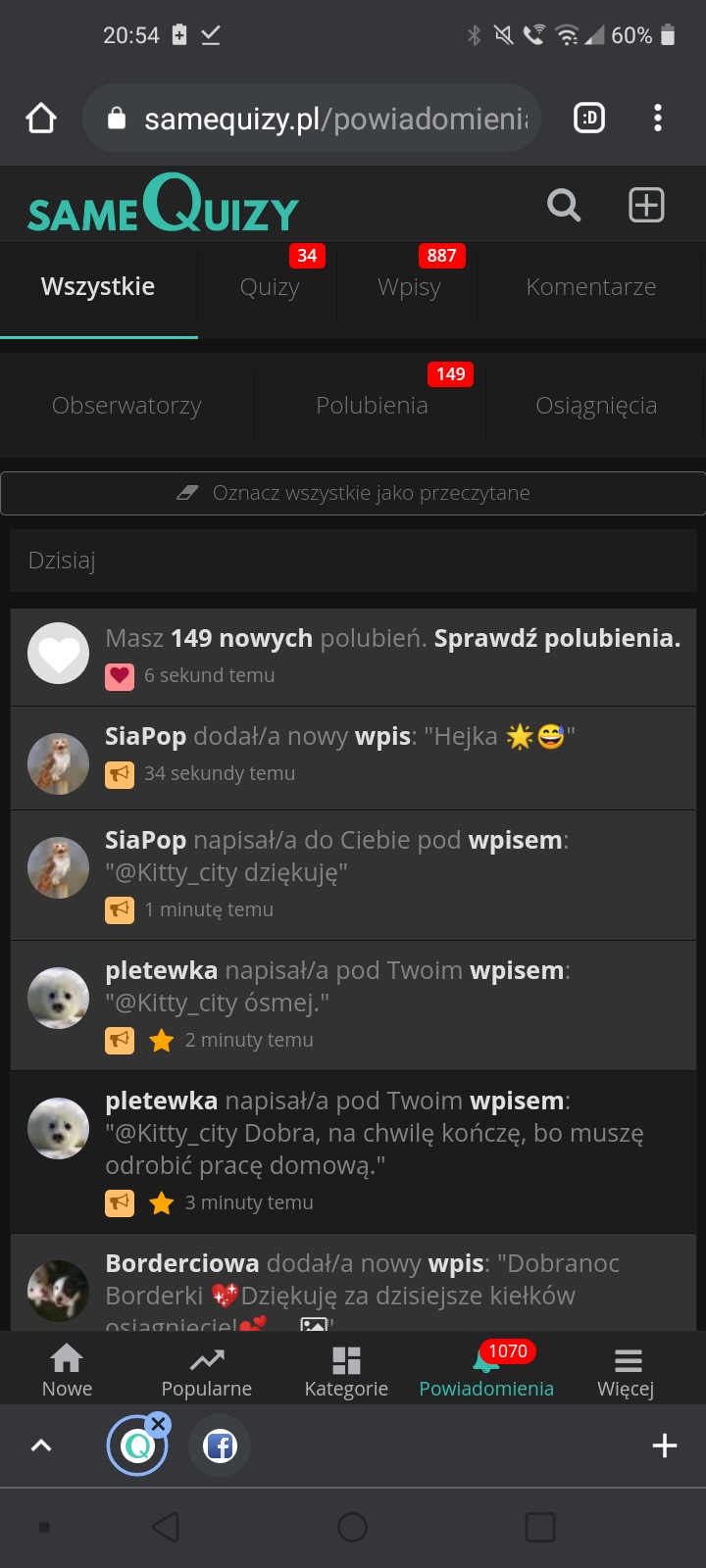This screenshot has height=1568, width=706.
Task: Open Sprawdź polubienia link
Action: coord(557,638)
